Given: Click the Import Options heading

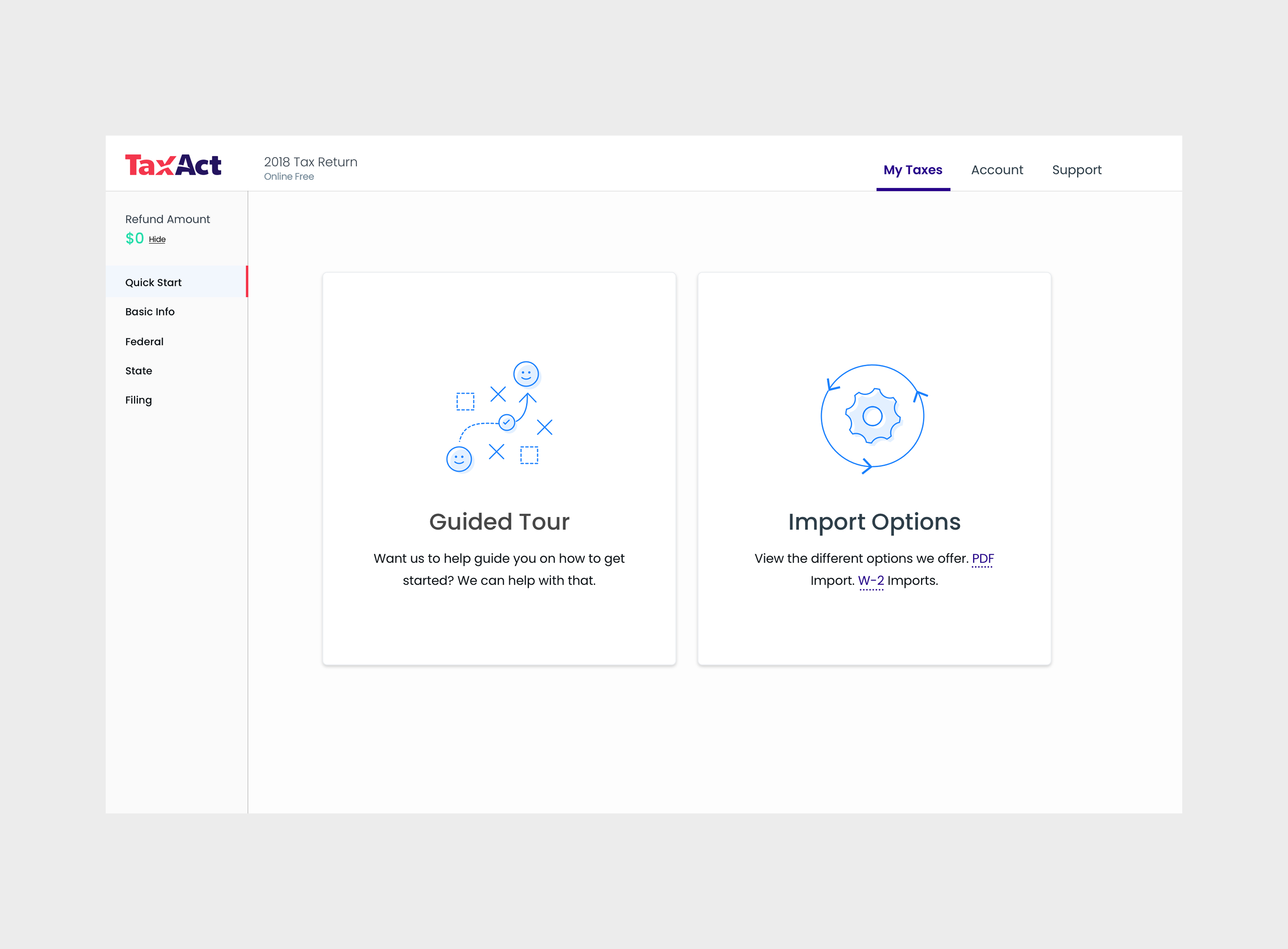Looking at the screenshot, I should click(x=874, y=522).
